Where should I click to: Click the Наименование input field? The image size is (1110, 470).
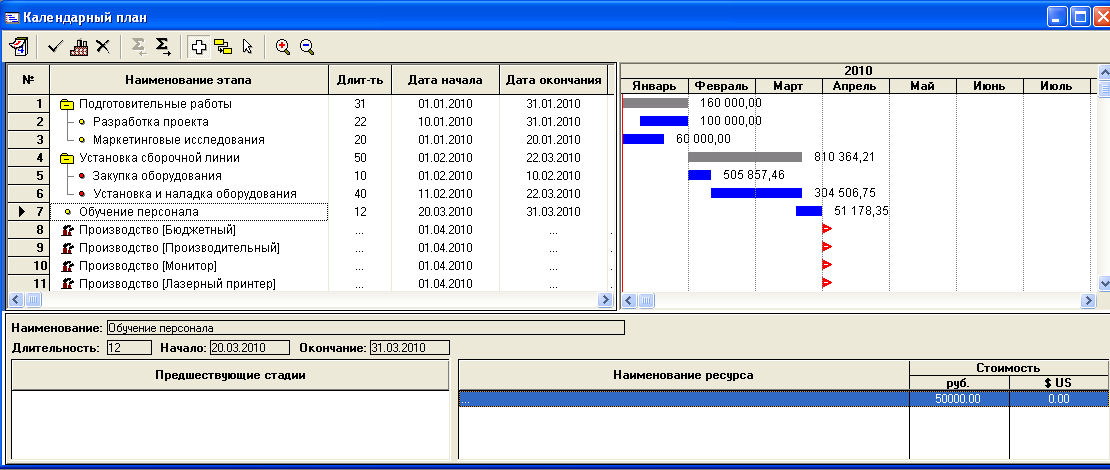(365, 328)
